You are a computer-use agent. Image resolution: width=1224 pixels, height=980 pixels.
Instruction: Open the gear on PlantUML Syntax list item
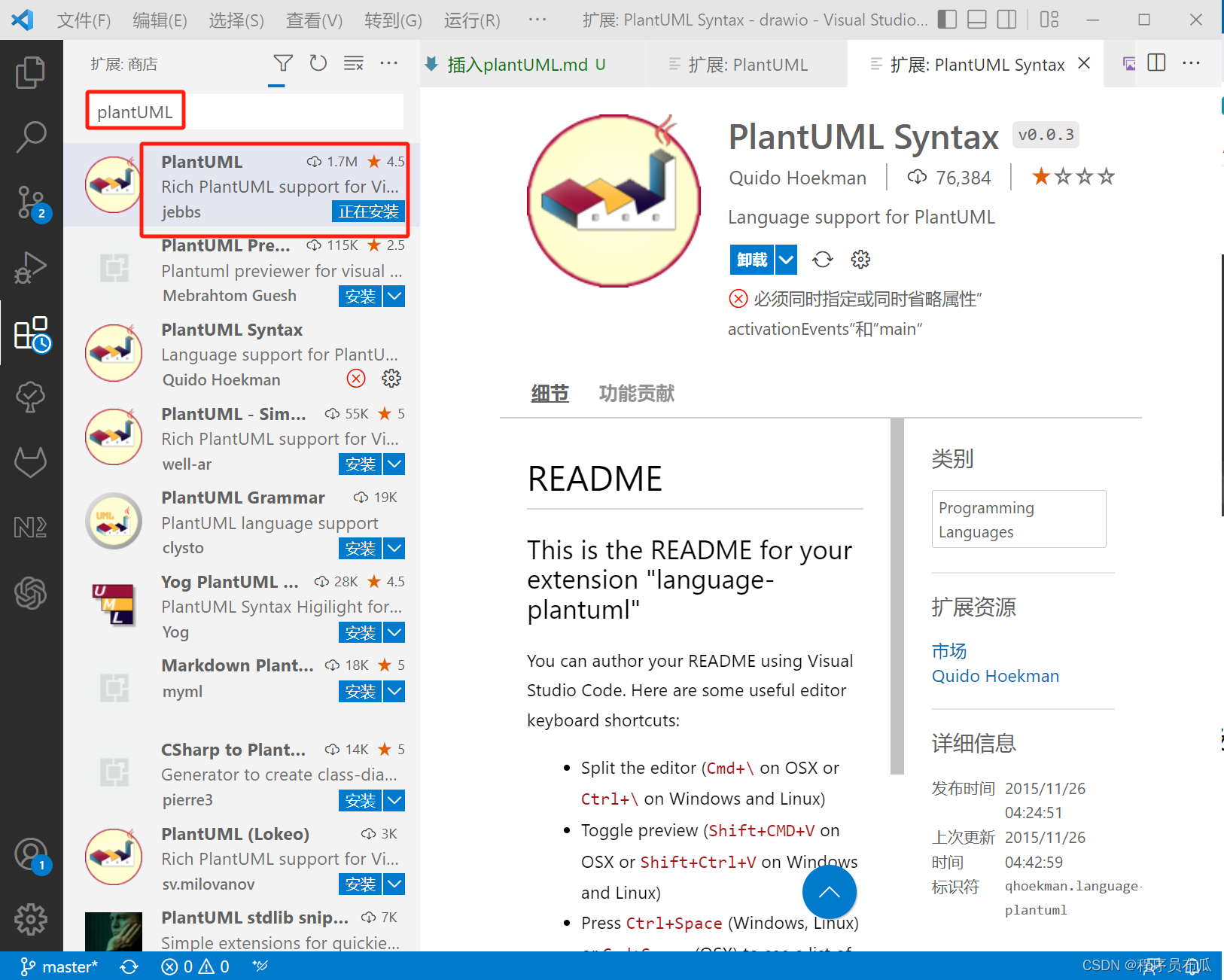coord(391,378)
